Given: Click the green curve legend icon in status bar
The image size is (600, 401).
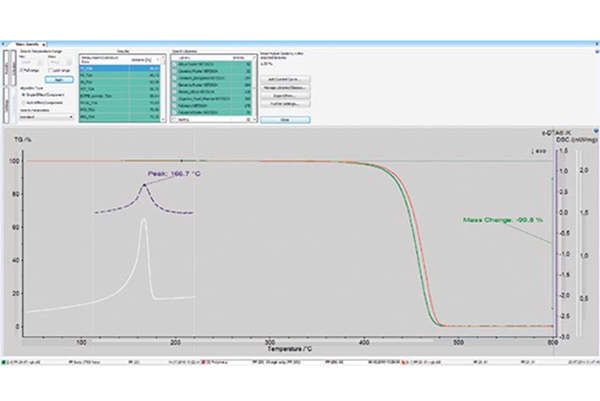Looking at the screenshot, I should [3, 362].
